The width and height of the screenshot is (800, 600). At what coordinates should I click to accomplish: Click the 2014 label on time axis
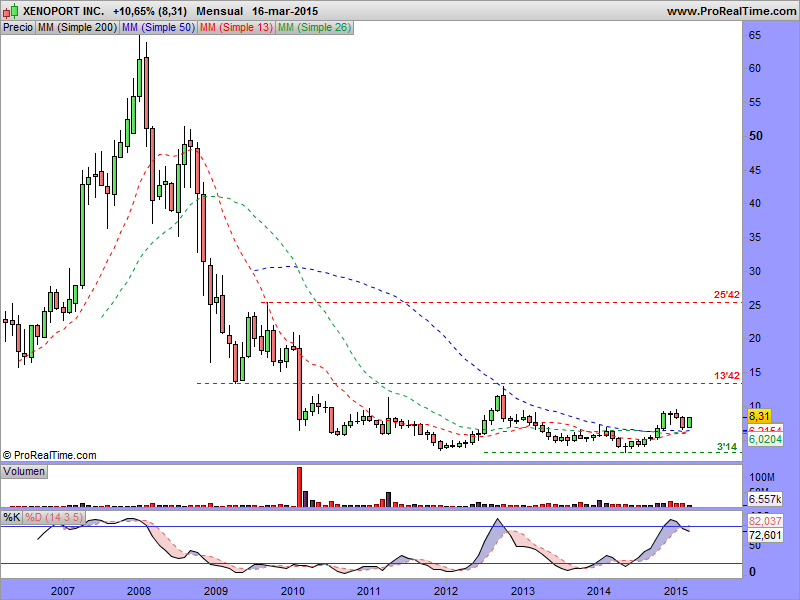tap(599, 591)
